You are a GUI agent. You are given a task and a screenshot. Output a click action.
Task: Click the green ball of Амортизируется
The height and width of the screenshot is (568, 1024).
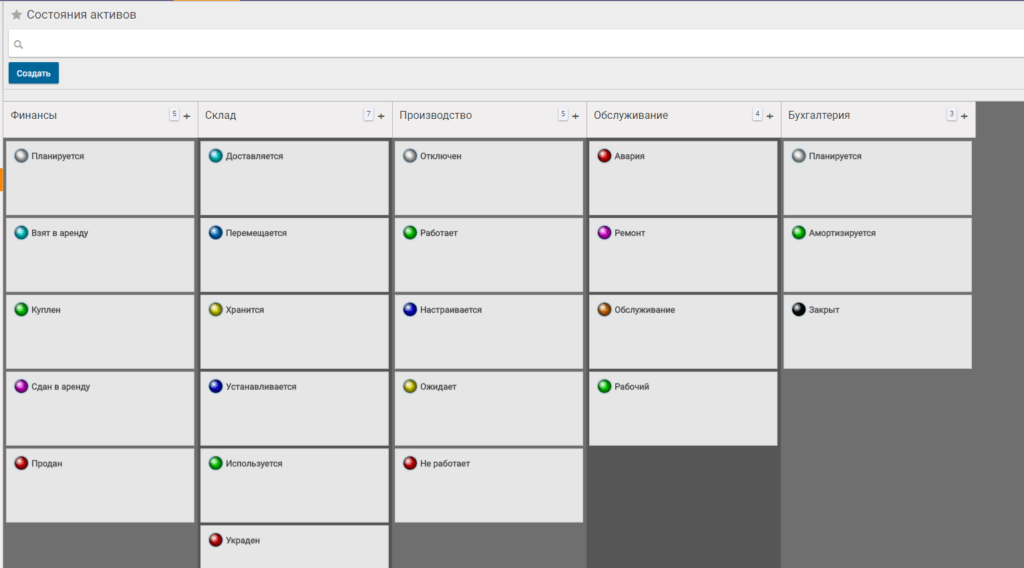click(799, 232)
